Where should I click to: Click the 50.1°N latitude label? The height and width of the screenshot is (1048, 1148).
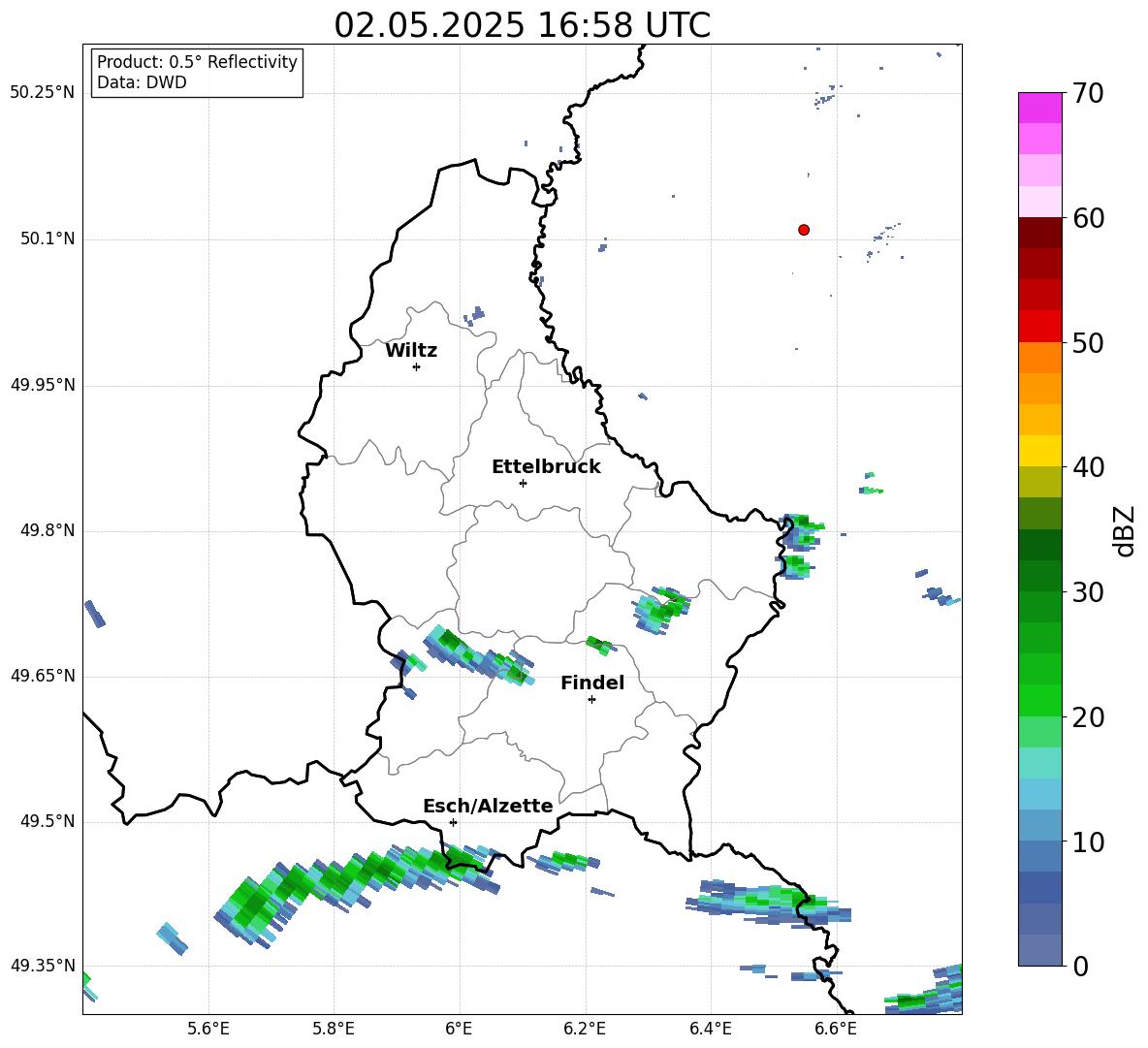point(48,239)
